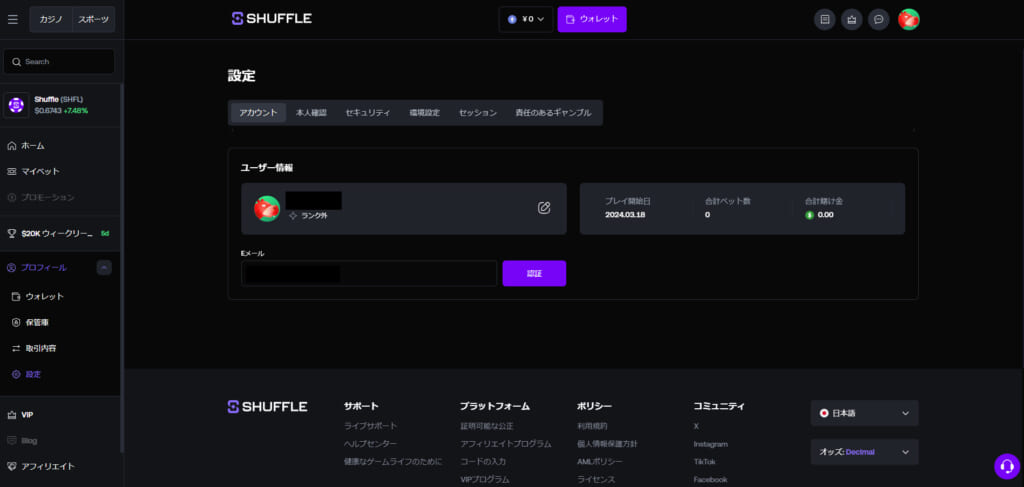
Task: Click the 5d countdown badge in sidebar
Action: [x=105, y=233]
